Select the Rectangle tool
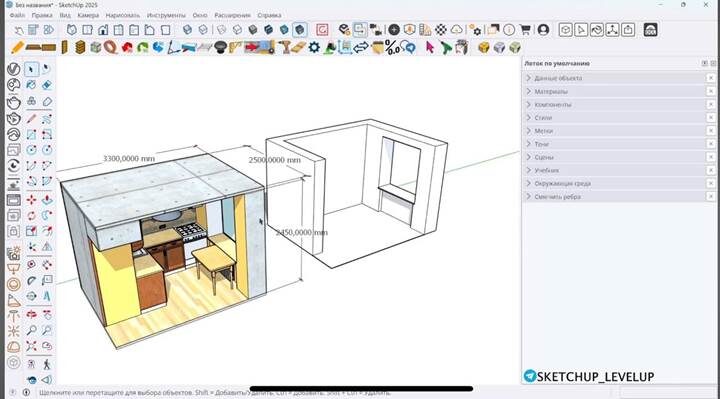This screenshot has height=399, width=720. 31,135
